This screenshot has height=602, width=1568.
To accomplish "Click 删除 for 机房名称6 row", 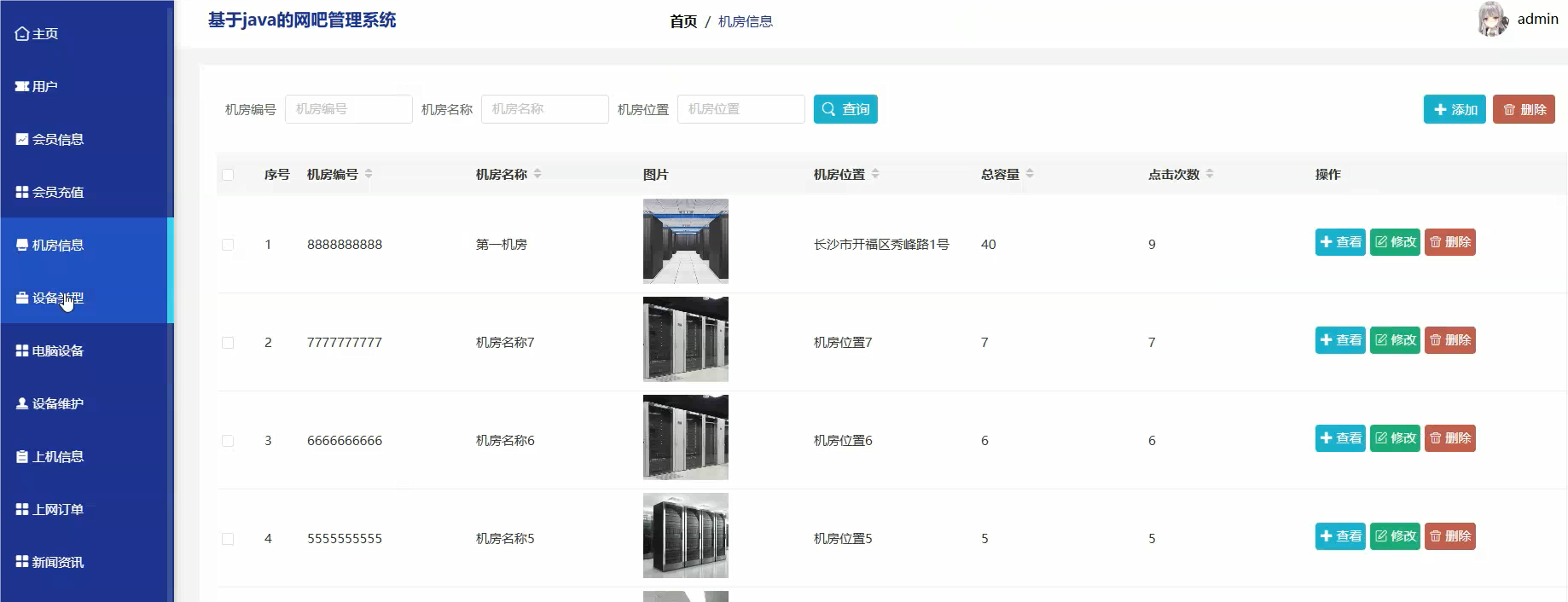I will click(x=1449, y=438).
